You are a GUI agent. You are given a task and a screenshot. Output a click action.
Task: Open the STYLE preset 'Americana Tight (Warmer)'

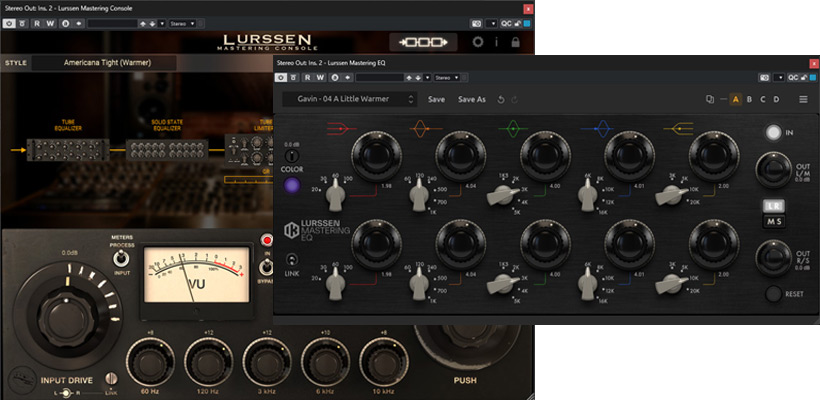104,63
